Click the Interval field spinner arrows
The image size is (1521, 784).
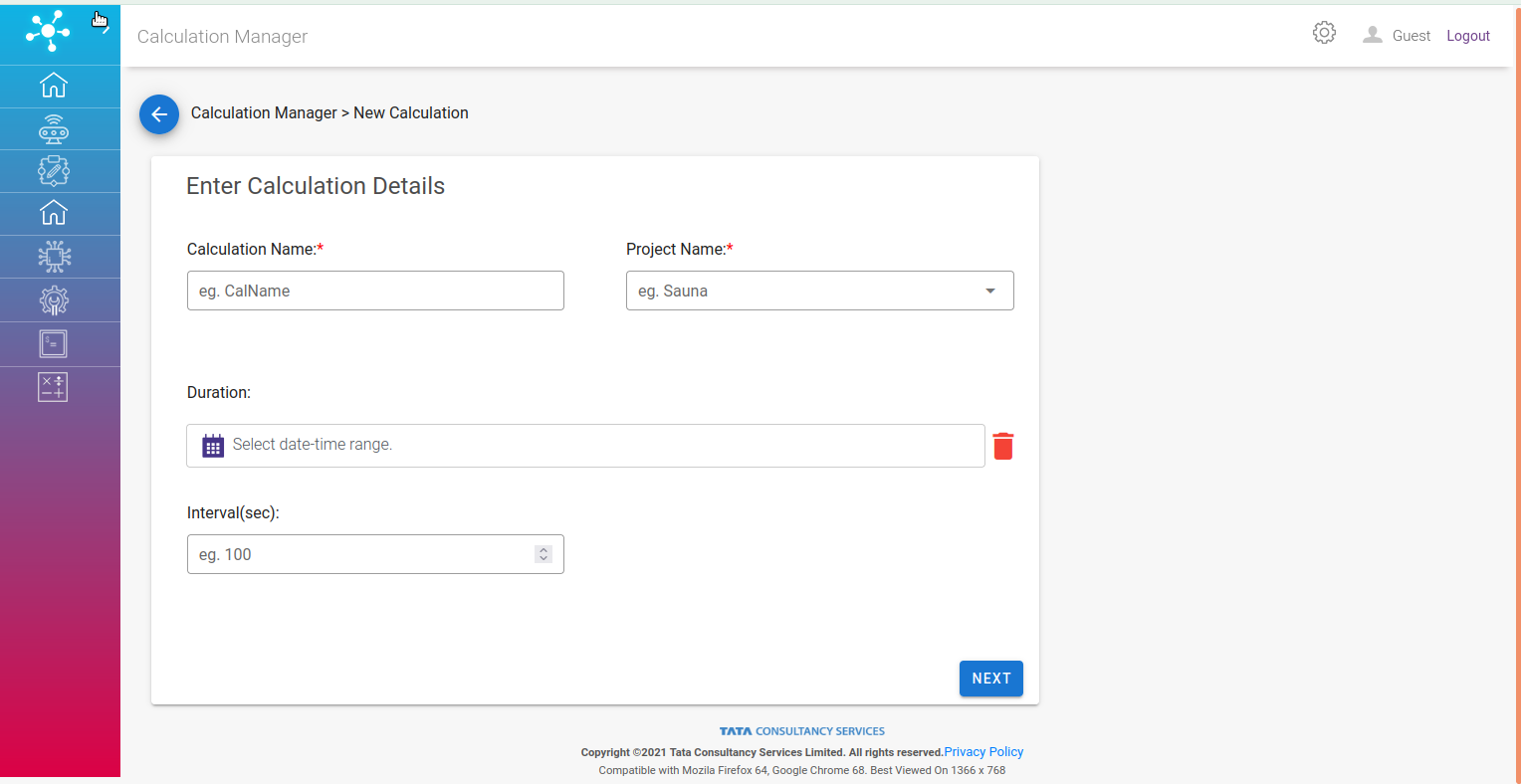tap(543, 554)
